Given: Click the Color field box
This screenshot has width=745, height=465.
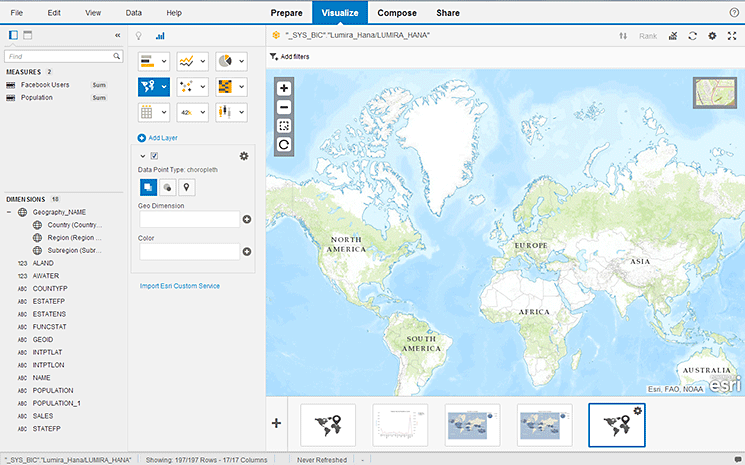Looking at the screenshot, I should click(x=190, y=252).
